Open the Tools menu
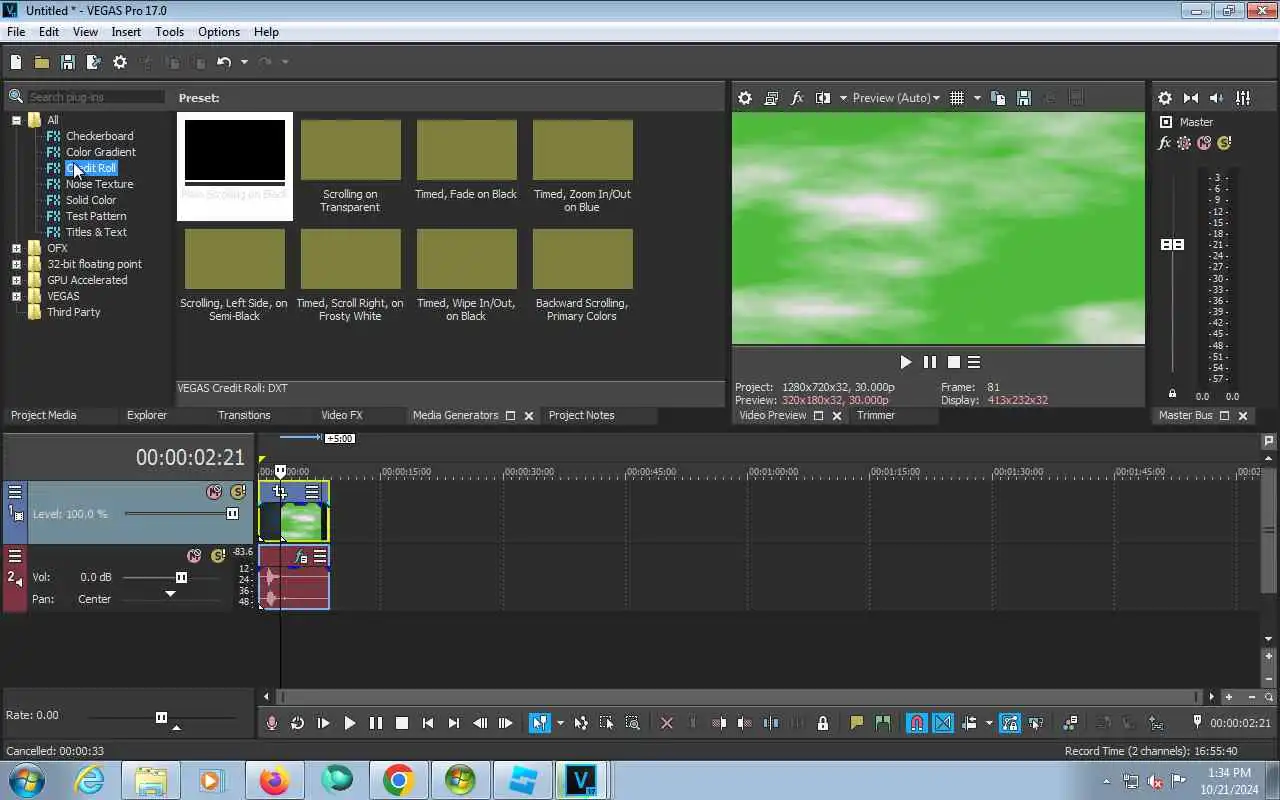The height and width of the screenshot is (800, 1280). [169, 32]
